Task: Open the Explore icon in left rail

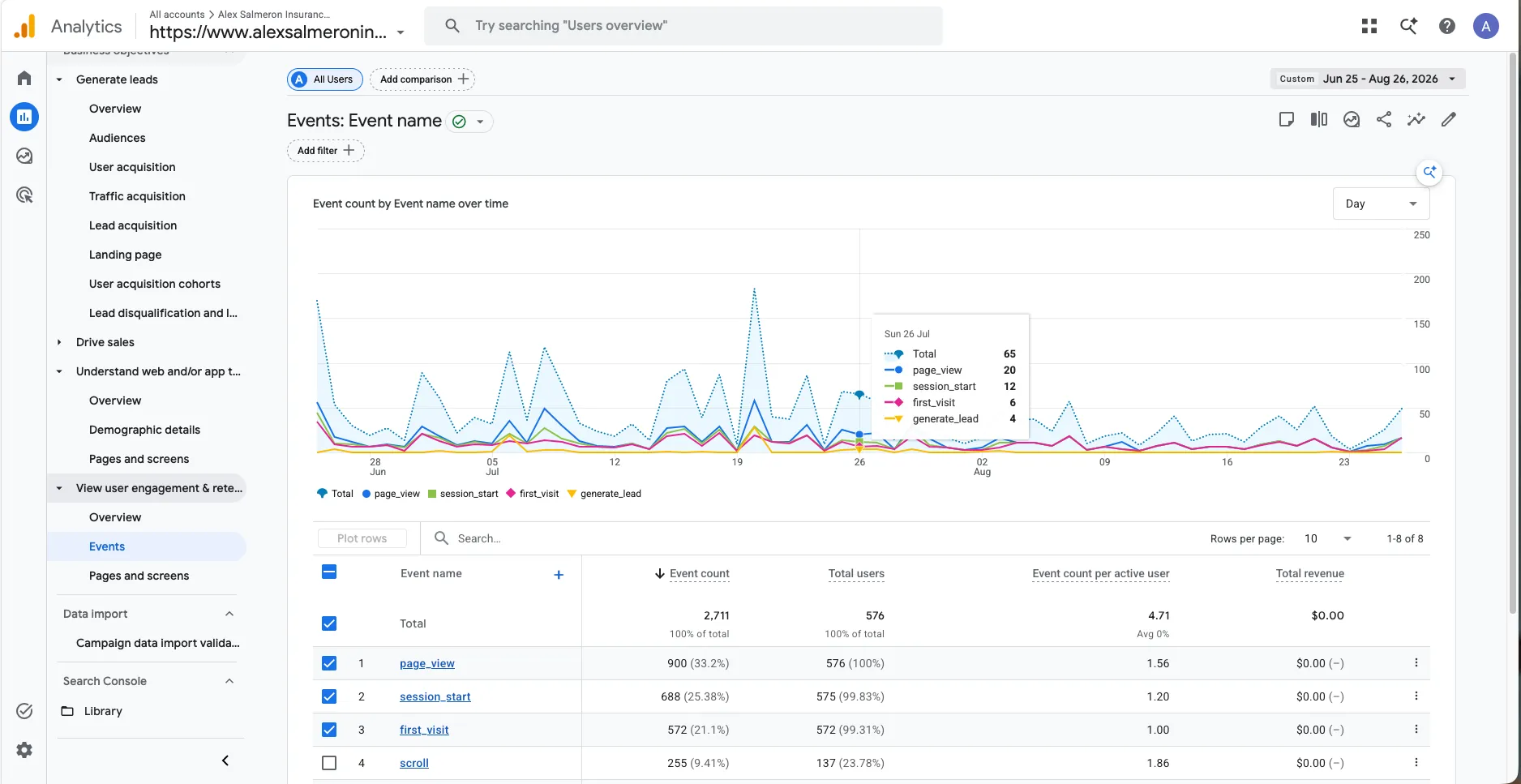Action: click(x=24, y=156)
